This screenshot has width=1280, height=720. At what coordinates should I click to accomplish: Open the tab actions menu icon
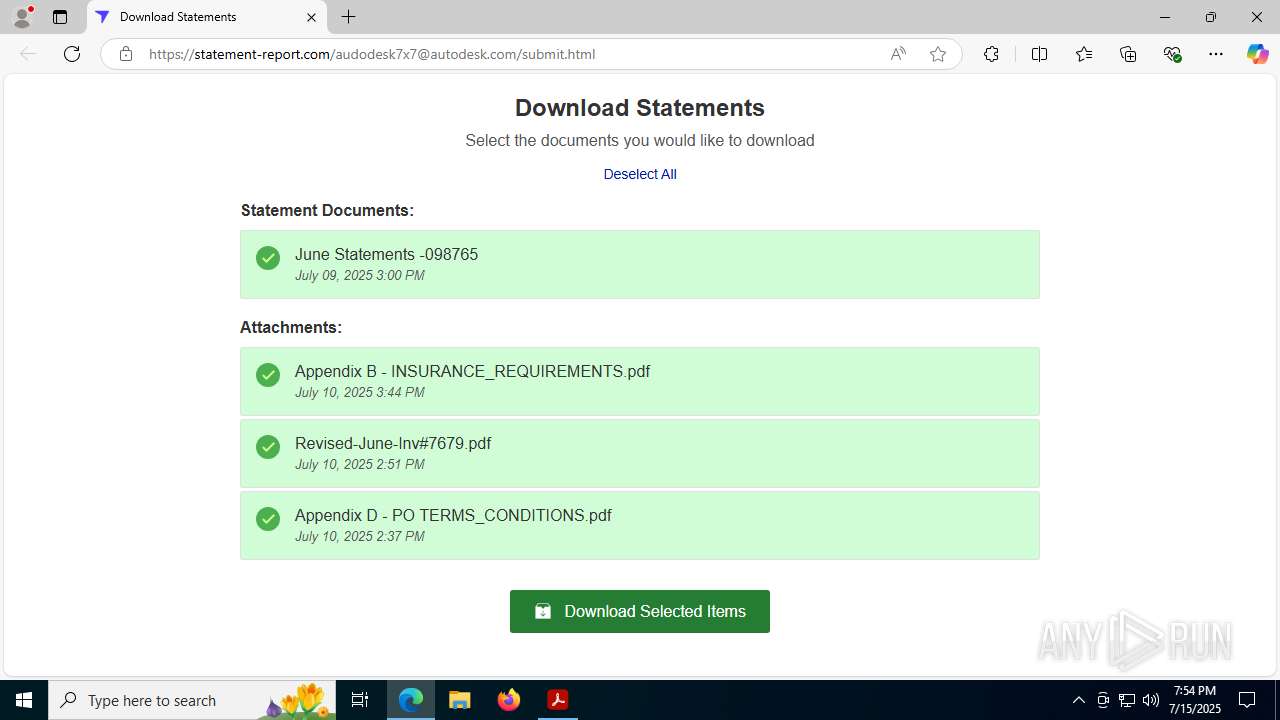(60, 17)
